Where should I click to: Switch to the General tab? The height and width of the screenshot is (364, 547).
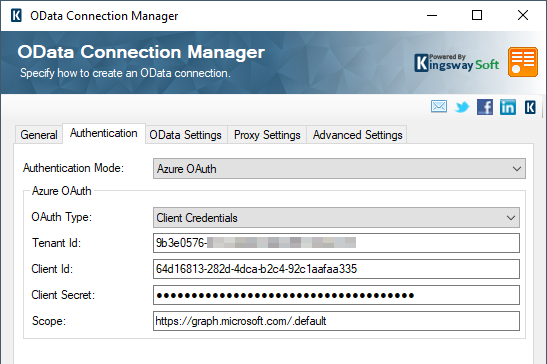[39, 135]
